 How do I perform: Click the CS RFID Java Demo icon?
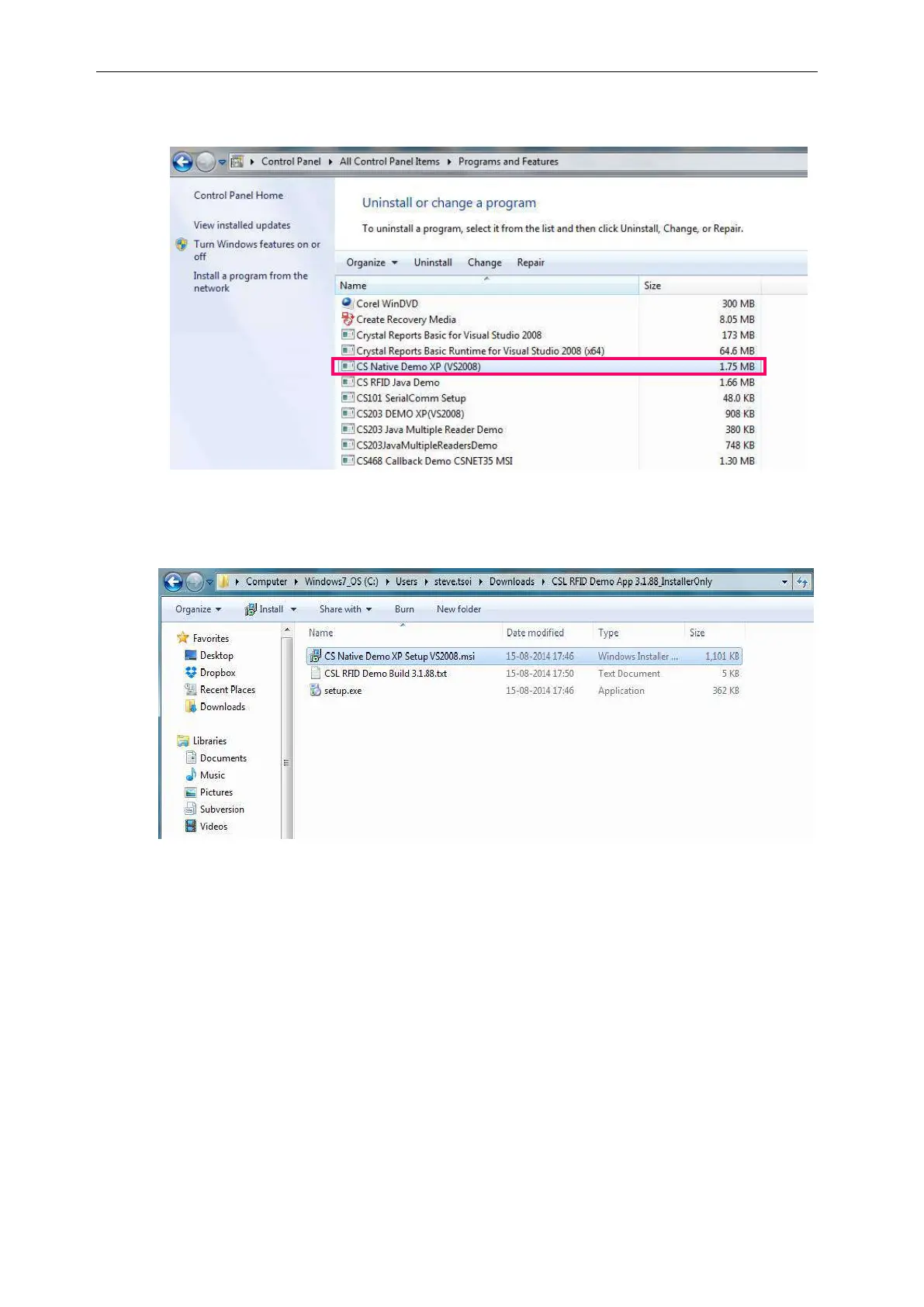click(x=348, y=382)
